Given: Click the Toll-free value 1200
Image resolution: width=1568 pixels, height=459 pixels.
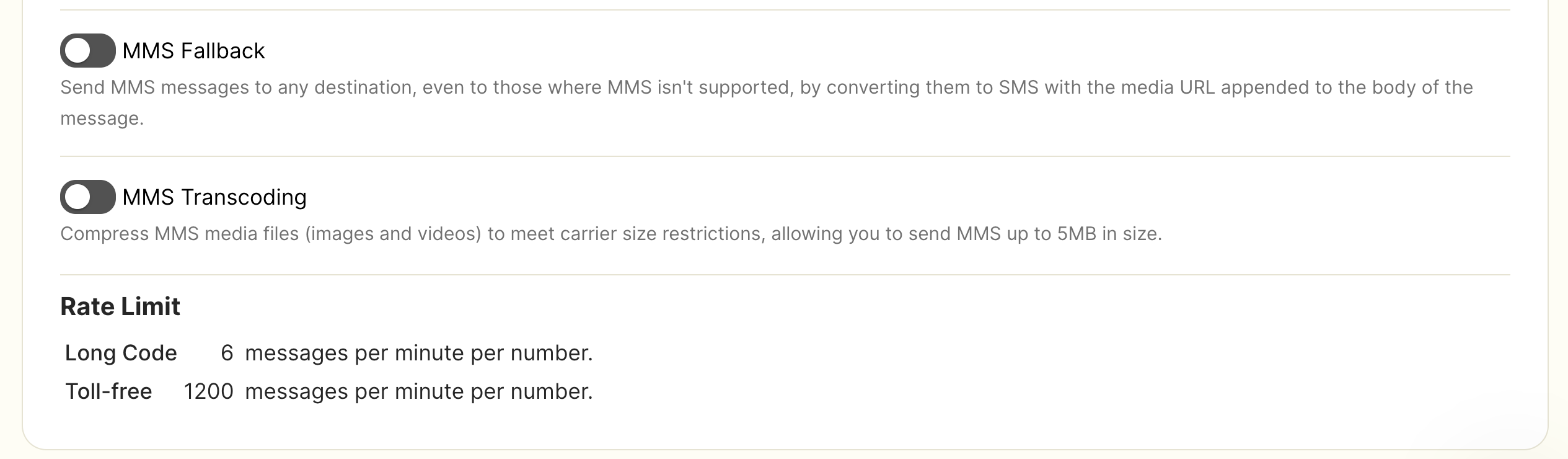Looking at the screenshot, I should click(x=208, y=391).
